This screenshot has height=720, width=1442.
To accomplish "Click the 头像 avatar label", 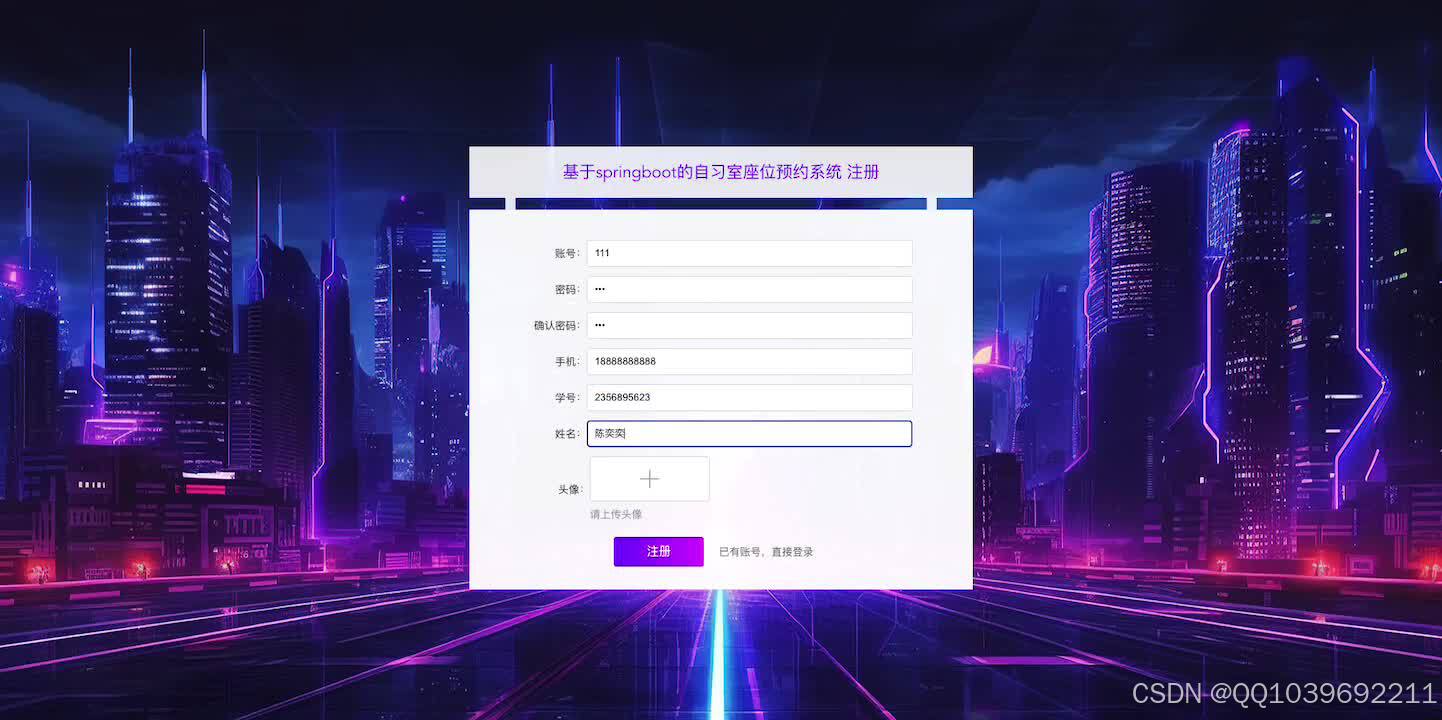I will [x=570, y=489].
